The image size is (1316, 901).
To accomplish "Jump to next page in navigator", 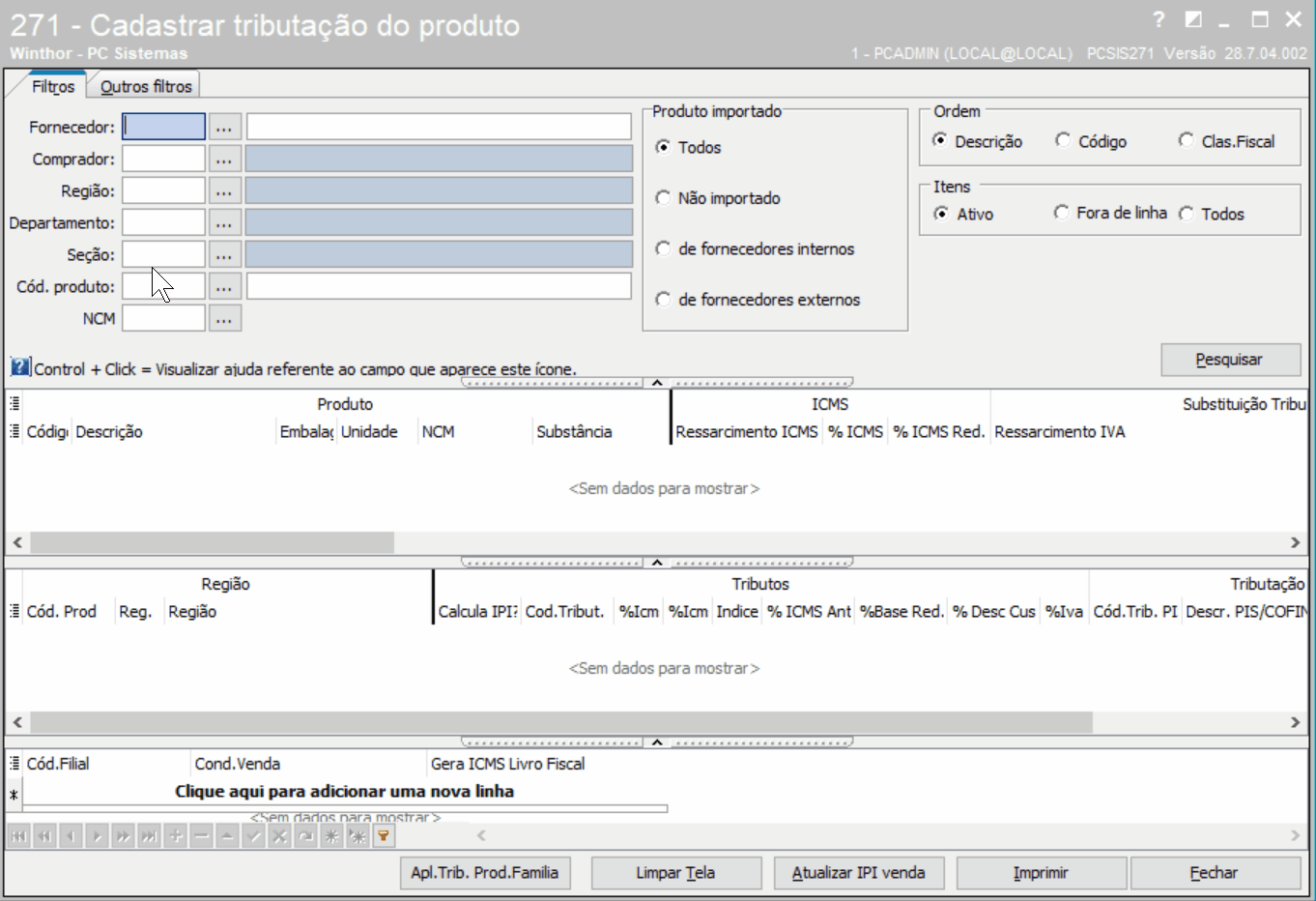I will (x=123, y=836).
